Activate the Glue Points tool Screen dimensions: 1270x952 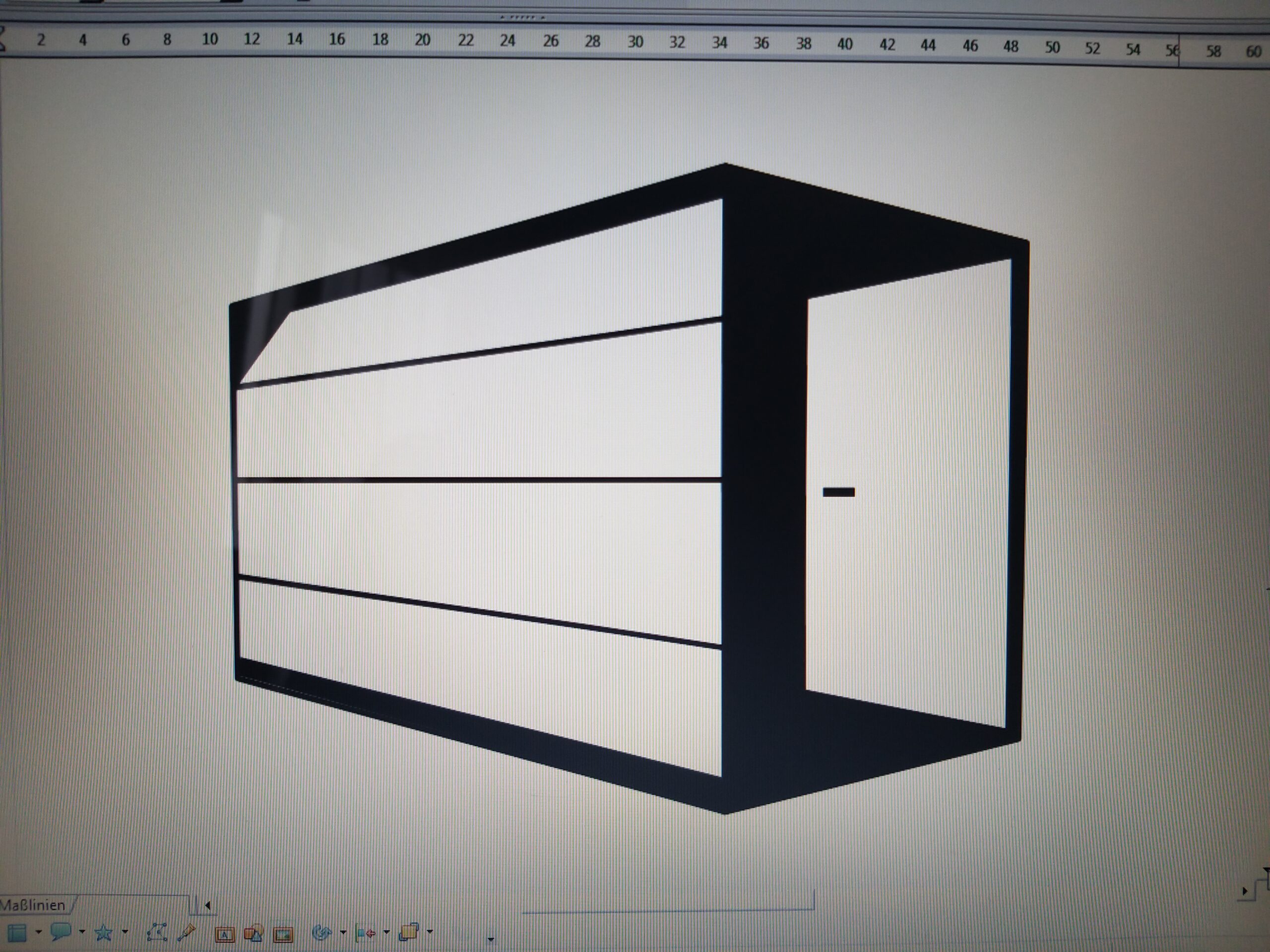(187, 932)
